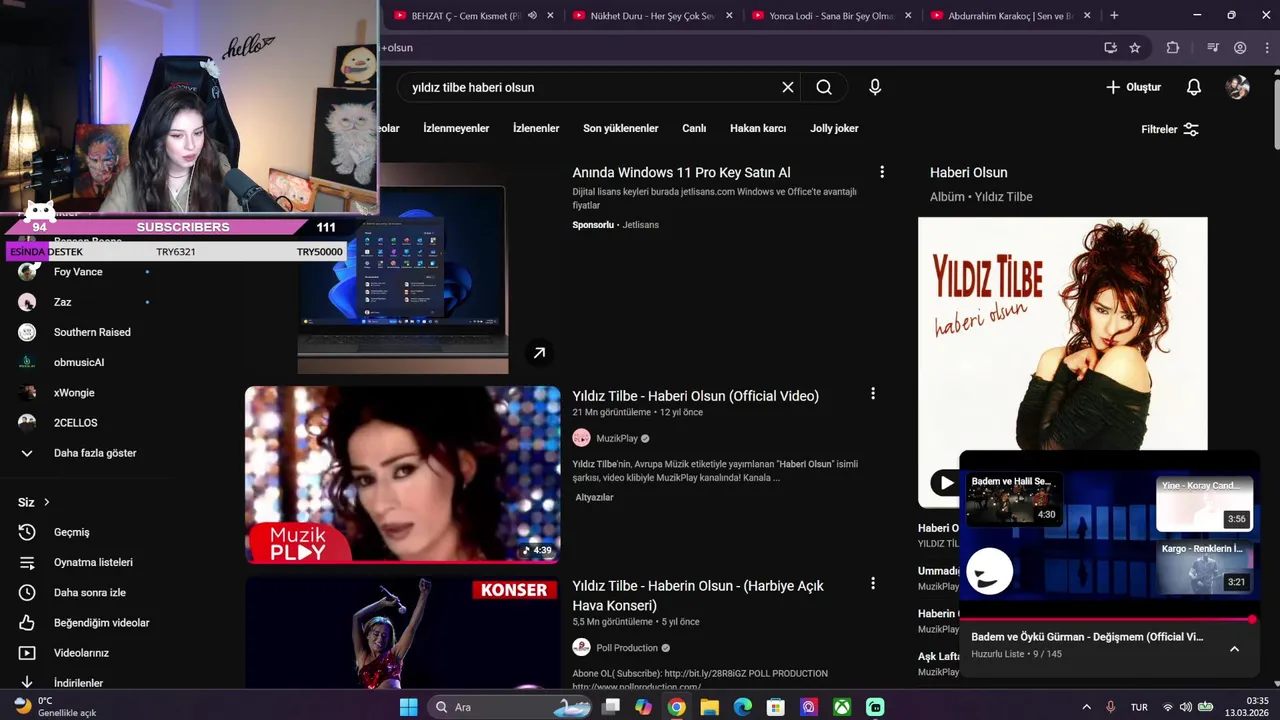Start voice search with the microphone icon
1280x720 pixels.
875,87
